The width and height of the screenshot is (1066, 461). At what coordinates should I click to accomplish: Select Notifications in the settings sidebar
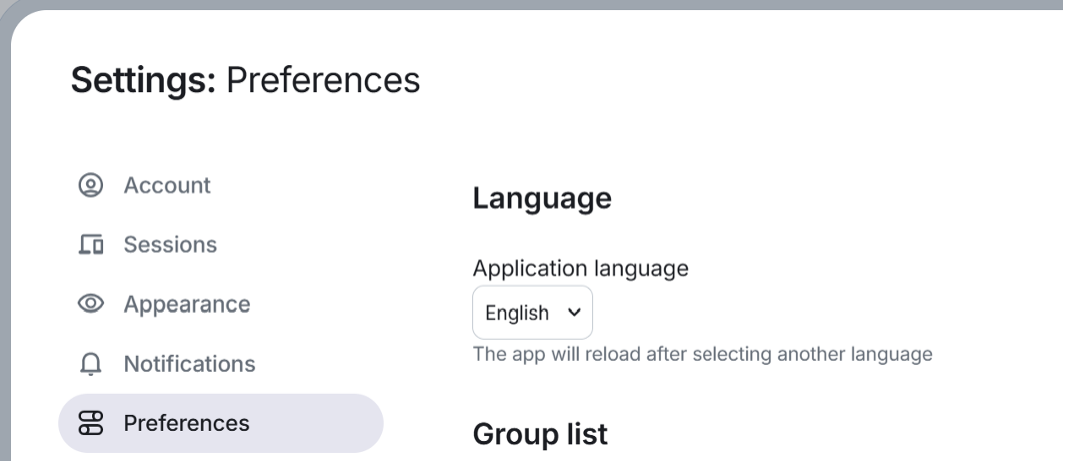pos(189,364)
